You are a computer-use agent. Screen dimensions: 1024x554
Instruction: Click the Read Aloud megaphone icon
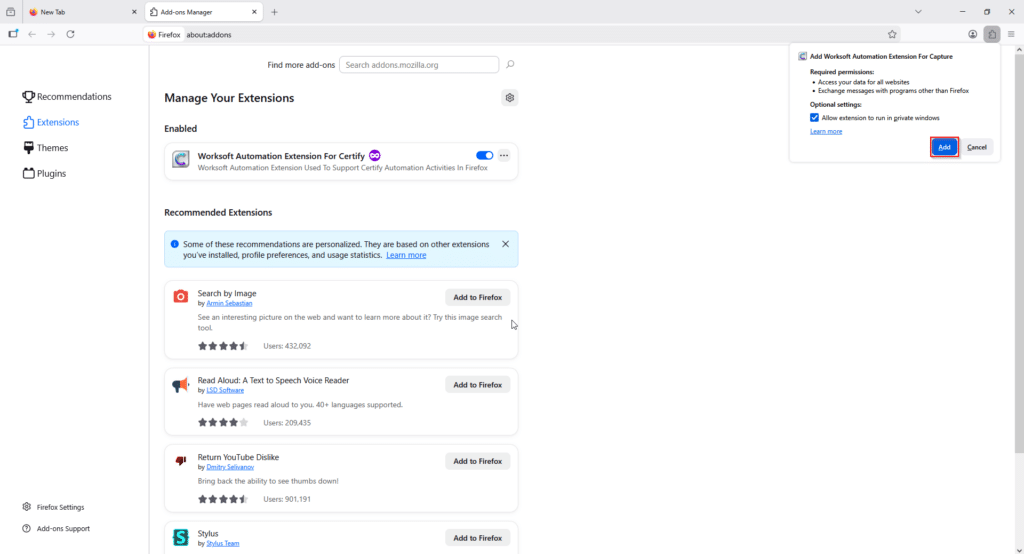[x=181, y=384]
